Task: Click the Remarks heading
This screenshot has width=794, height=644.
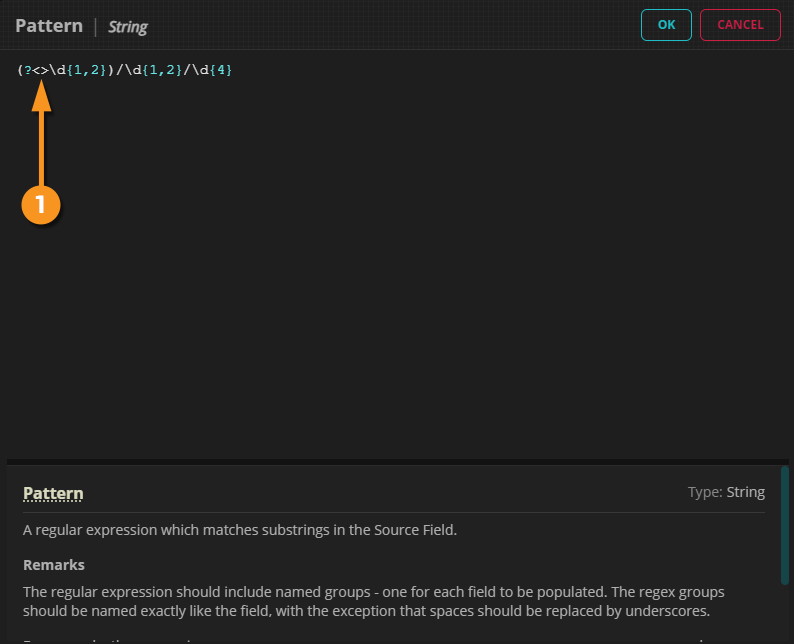Action: (54, 565)
